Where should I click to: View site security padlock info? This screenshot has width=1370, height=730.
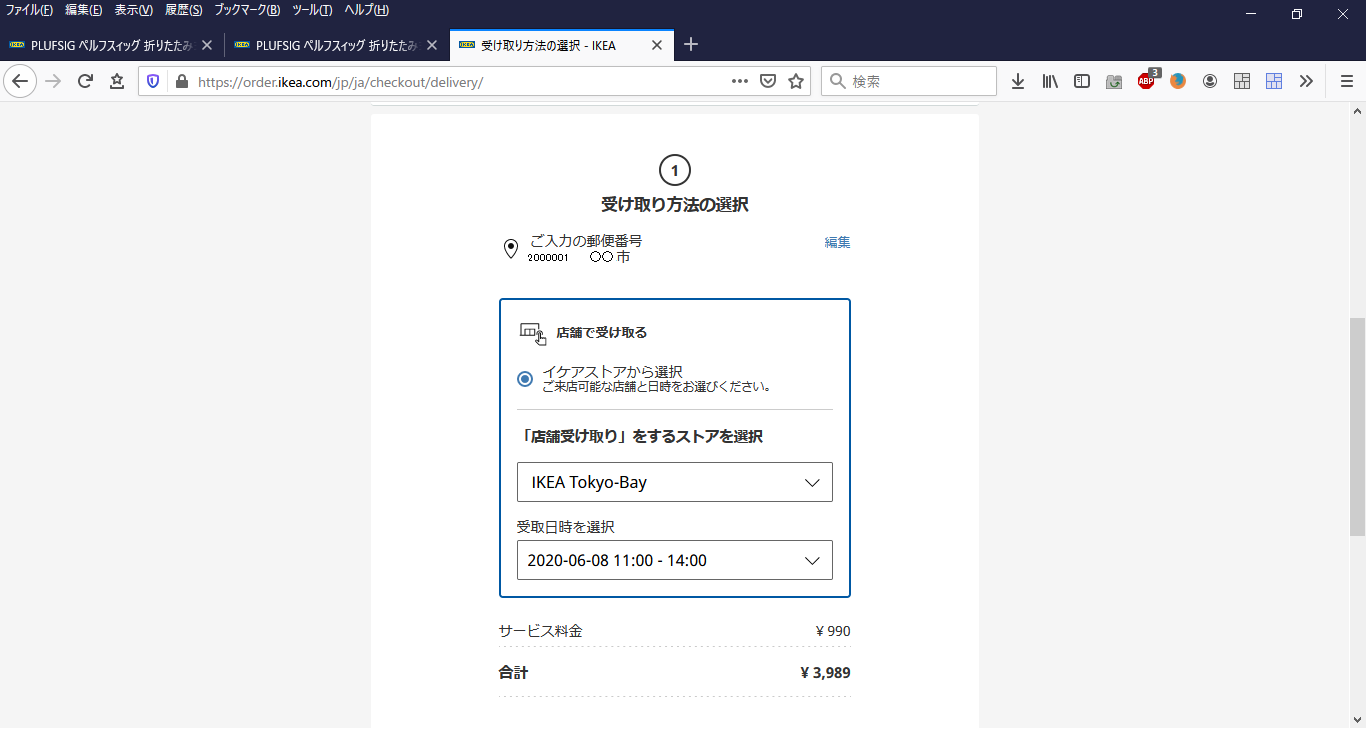tap(181, 82)
